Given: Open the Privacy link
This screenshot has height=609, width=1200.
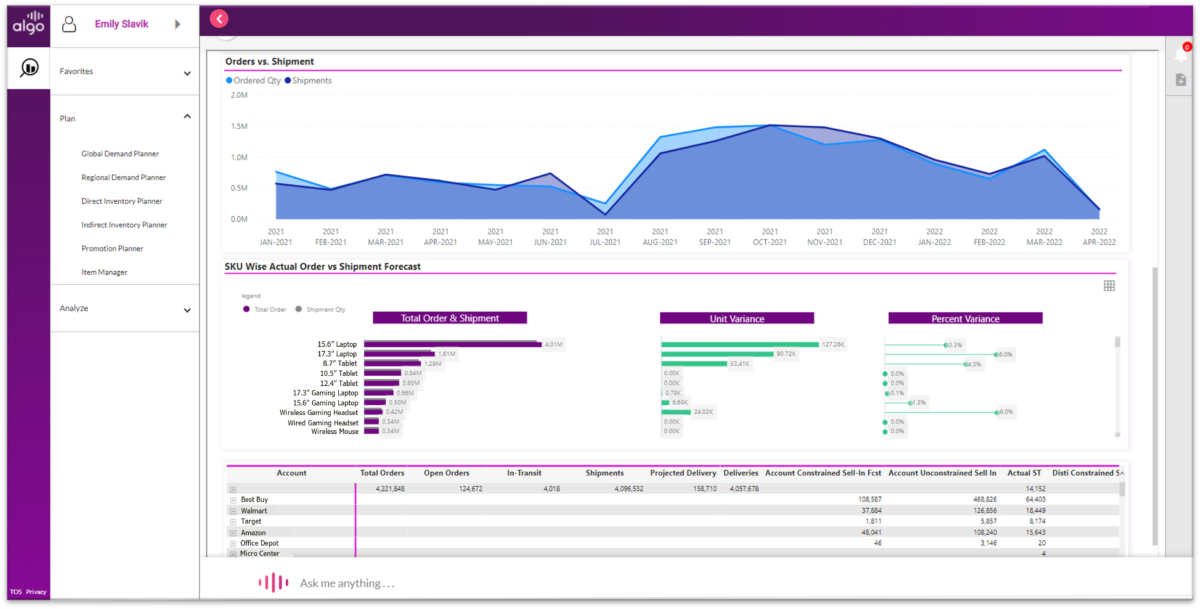Looking at the screenshot, I should pyautogui.click(x=36, y=591).
